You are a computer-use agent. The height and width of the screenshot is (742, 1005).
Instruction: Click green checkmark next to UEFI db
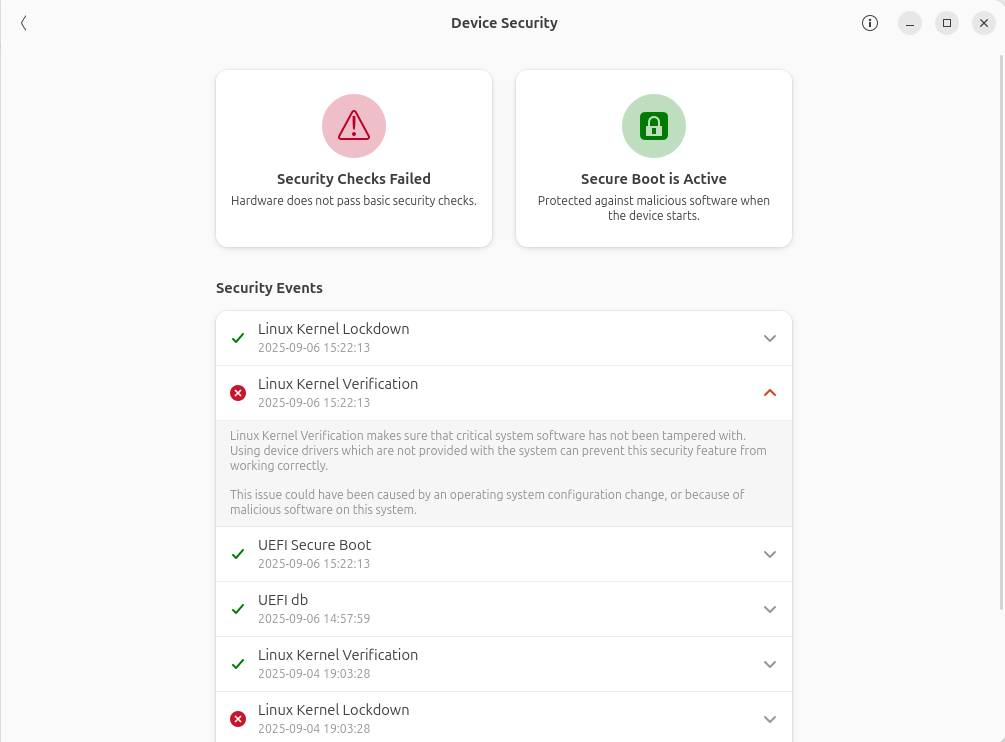238,609
